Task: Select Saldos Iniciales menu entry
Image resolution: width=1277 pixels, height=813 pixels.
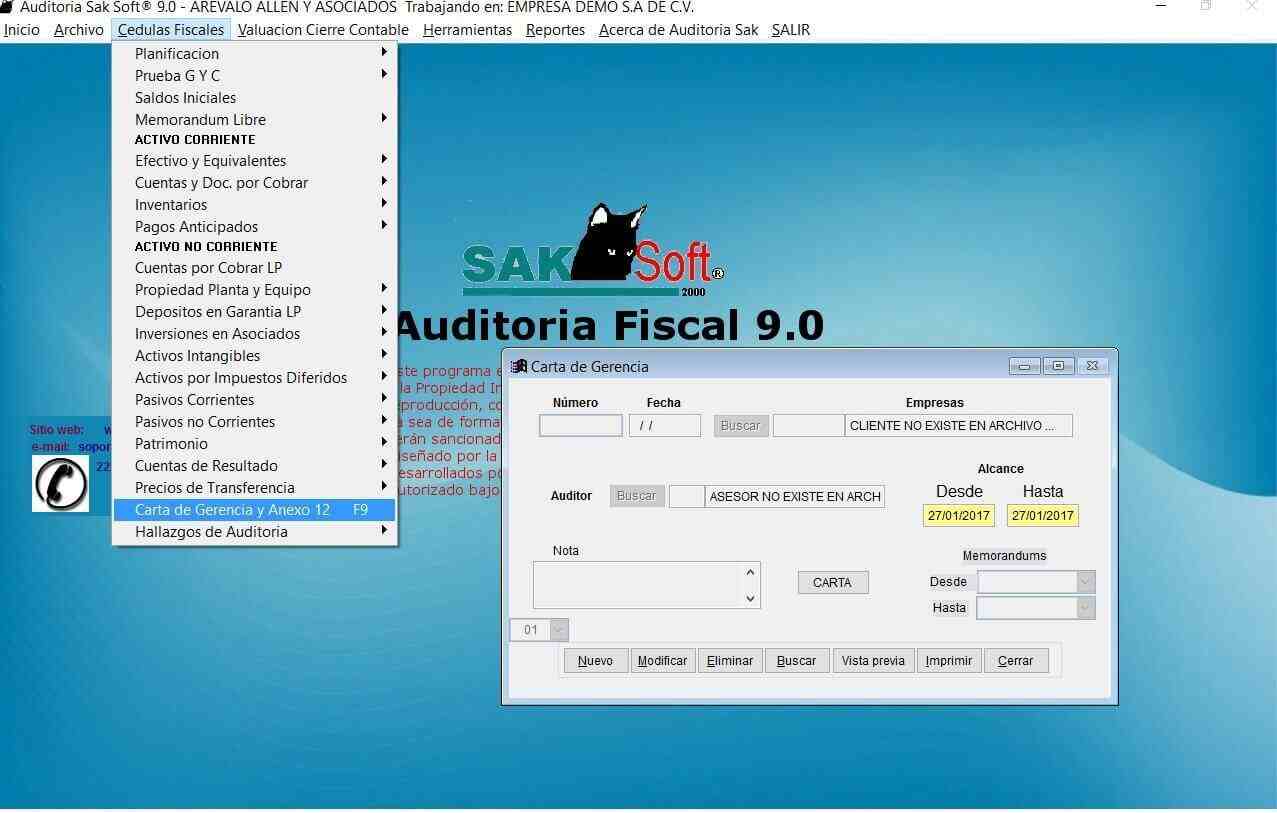Action: (255, 98)
